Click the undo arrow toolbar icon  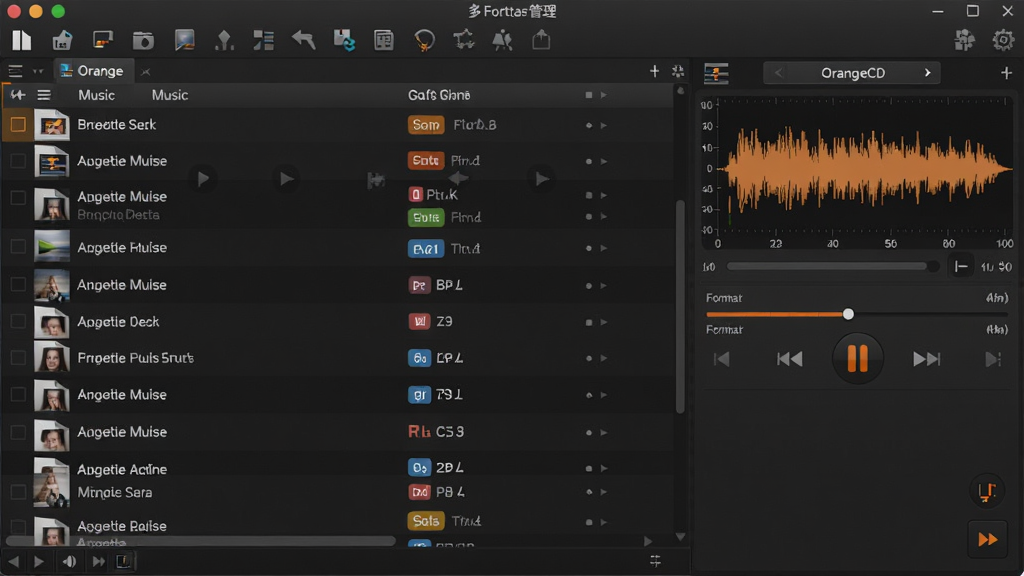coord(304,40)
